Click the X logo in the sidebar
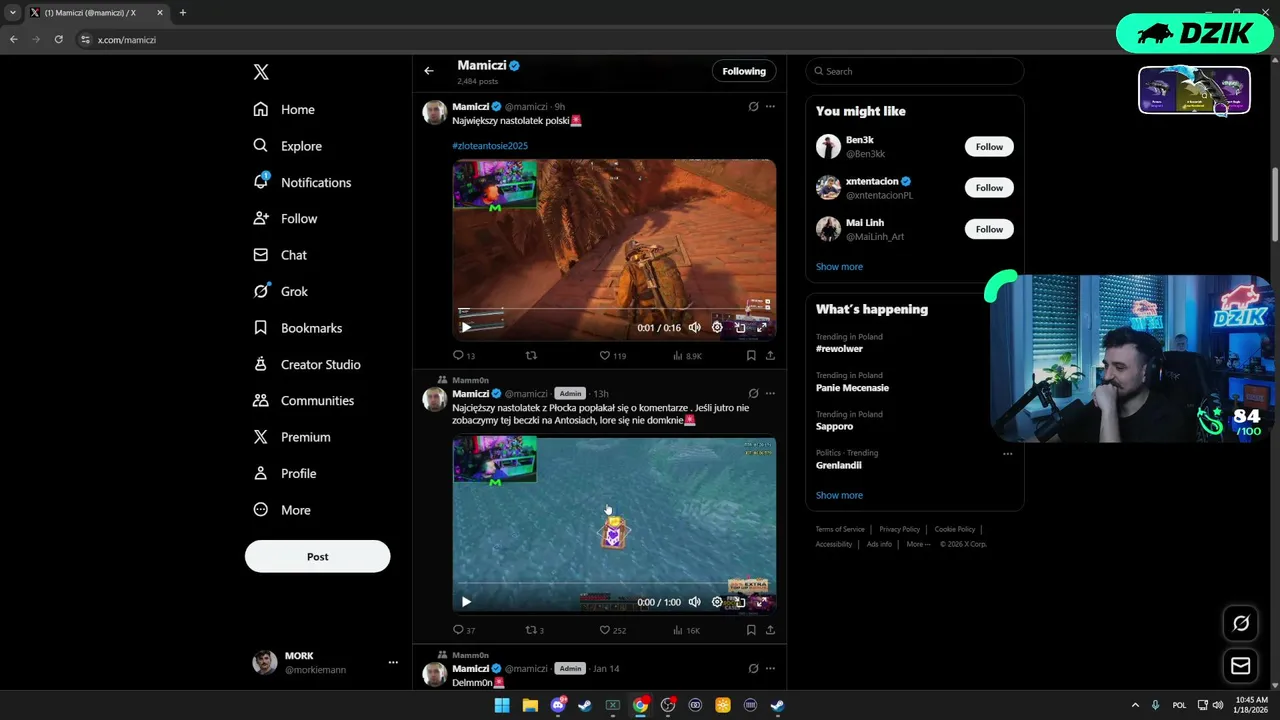The height and width of the screenshot is (720, 1280). pyautogui.click(x=261, y=72)
